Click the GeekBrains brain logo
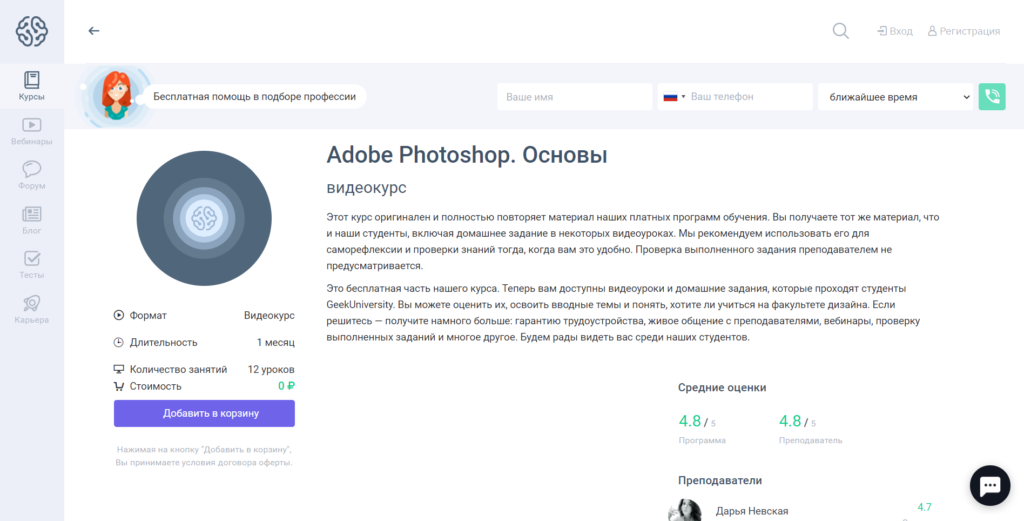1024x521 pixels. click(x=32, y=31)
